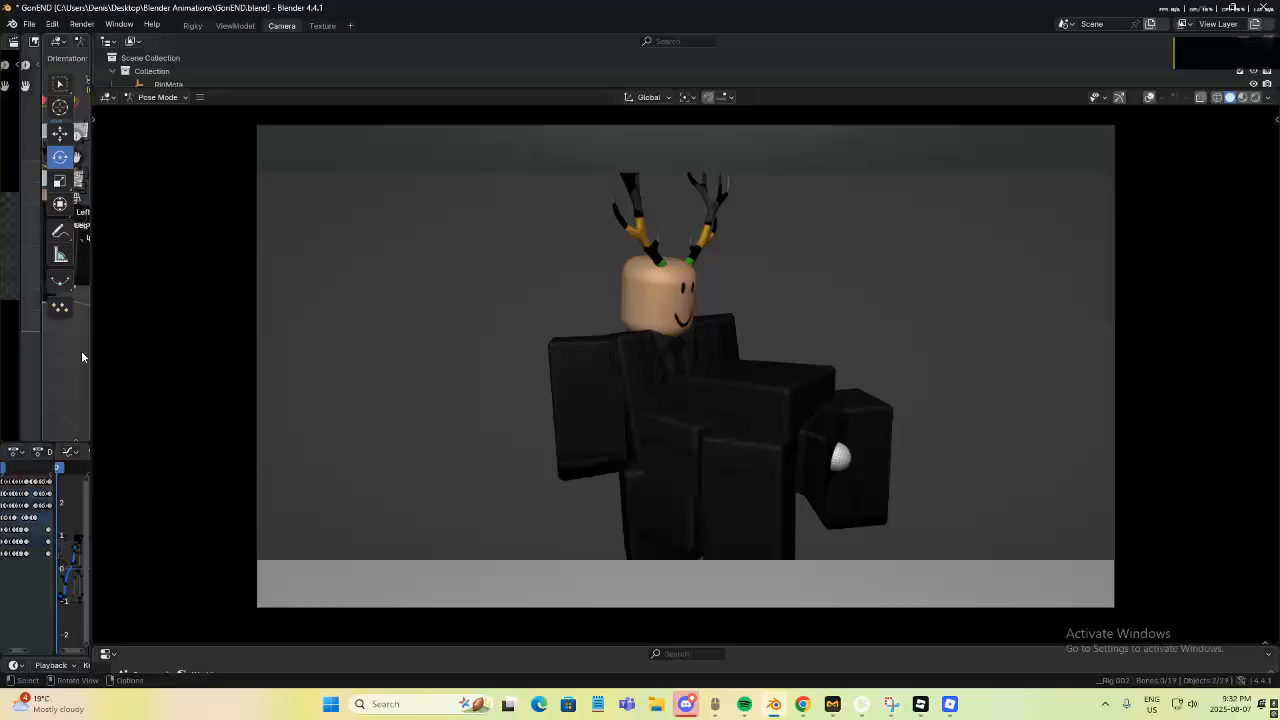Open the viewport header hamburger menu

(200, 97)
